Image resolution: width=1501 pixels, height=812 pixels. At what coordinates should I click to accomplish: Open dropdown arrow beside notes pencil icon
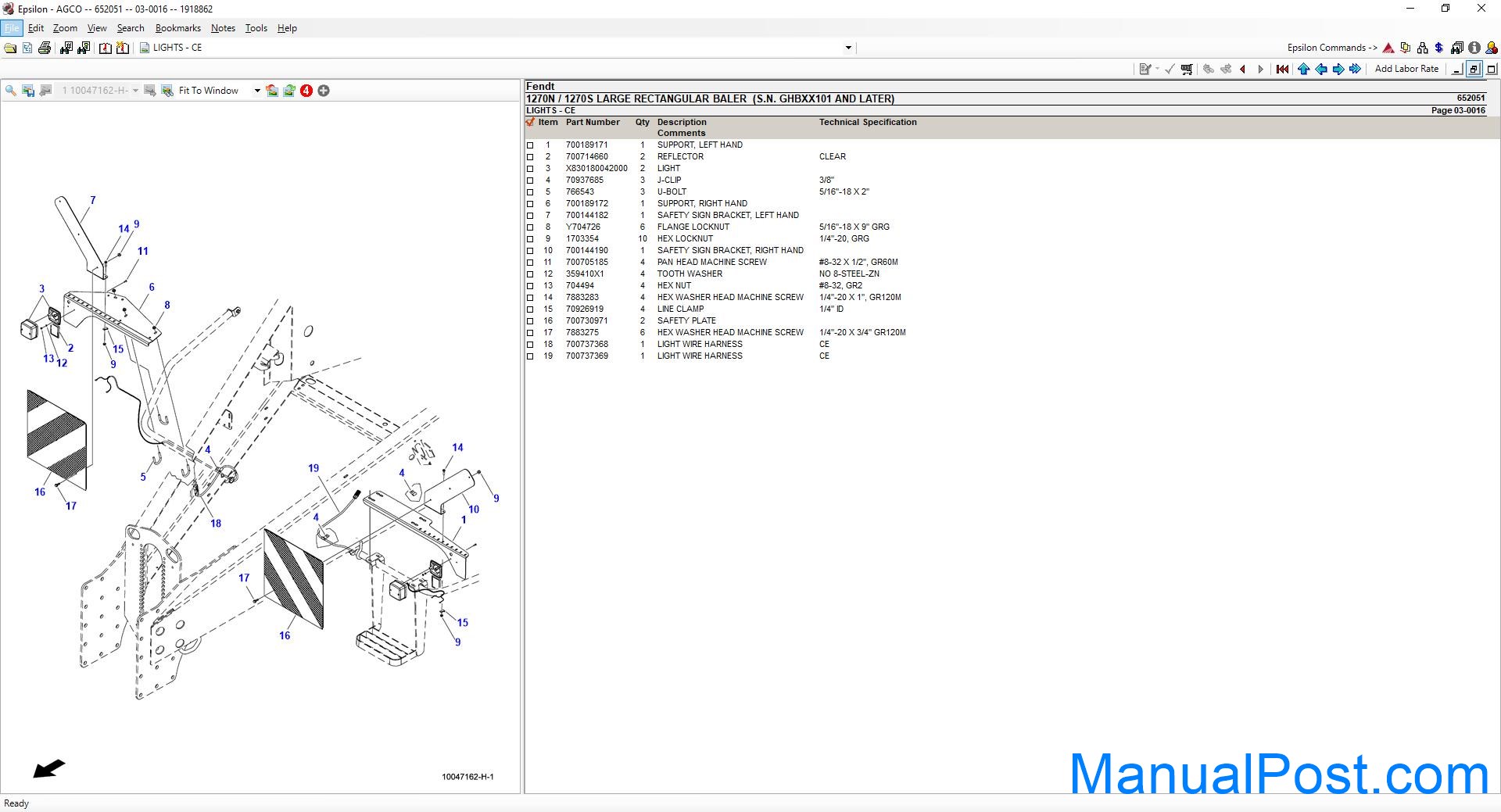(x=1158, y=70)
